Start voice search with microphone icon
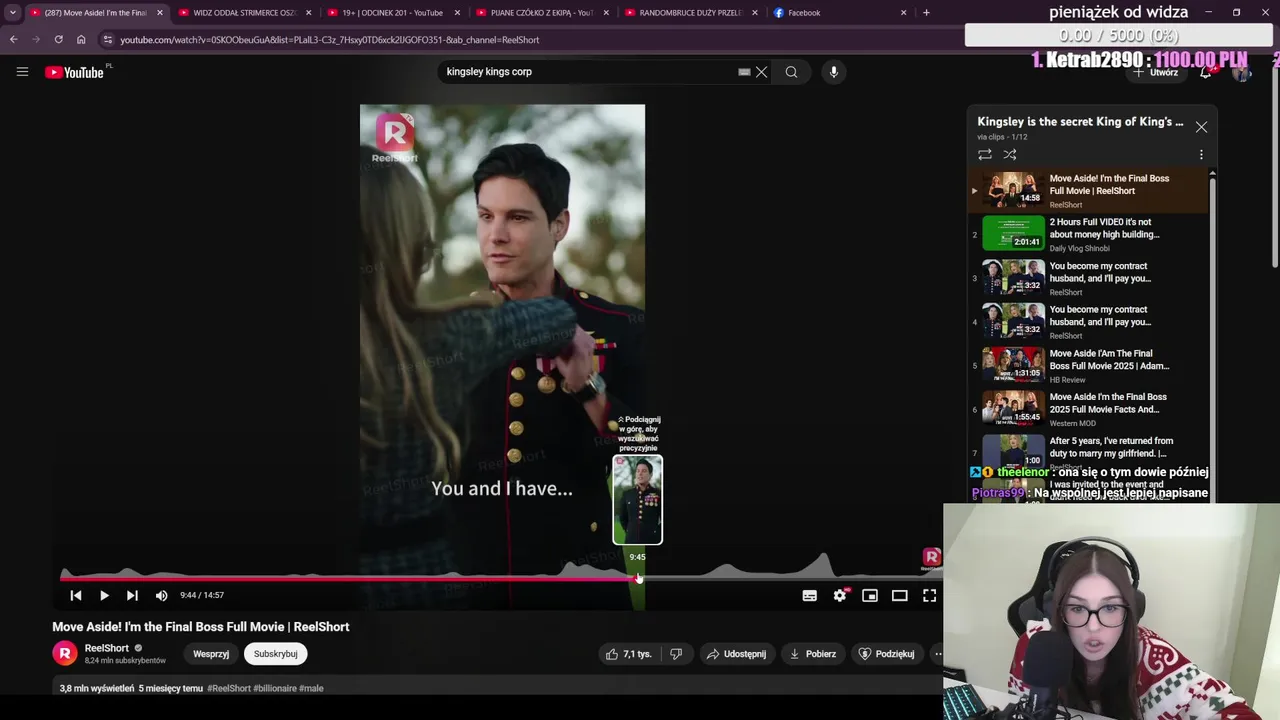1280x720 pixels. pyautogui.click(x=833, y=72)
